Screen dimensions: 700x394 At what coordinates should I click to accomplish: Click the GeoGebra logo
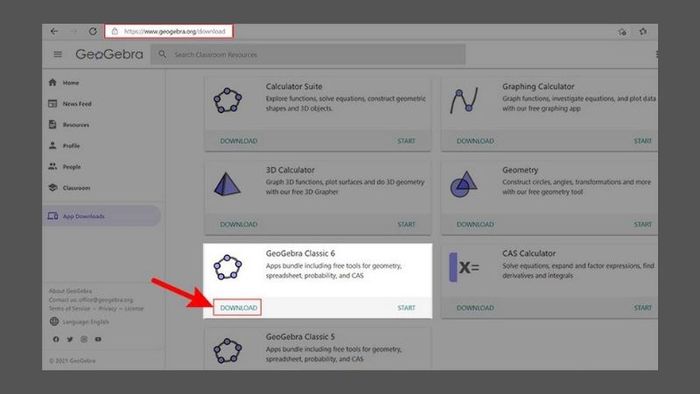coord(109,54)
